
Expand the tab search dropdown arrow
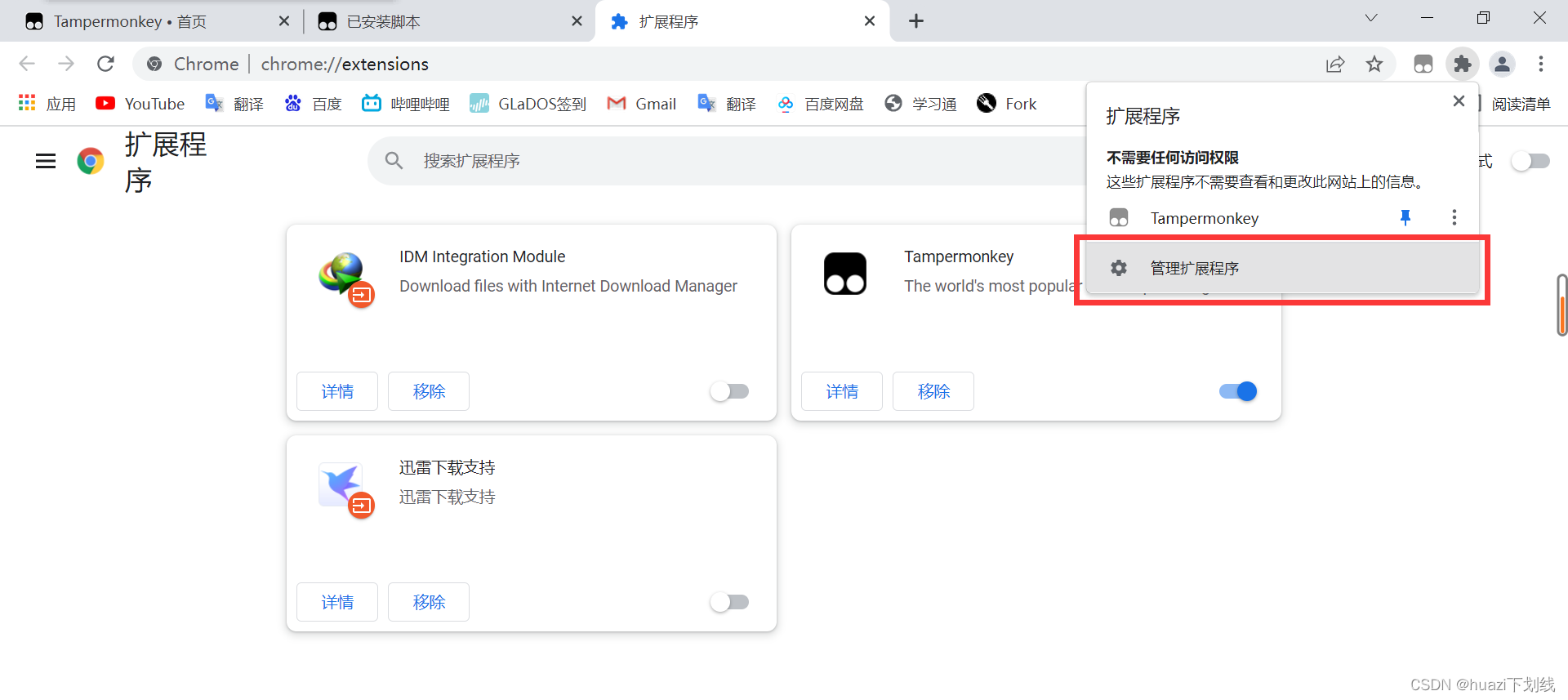pos(1371,18)
